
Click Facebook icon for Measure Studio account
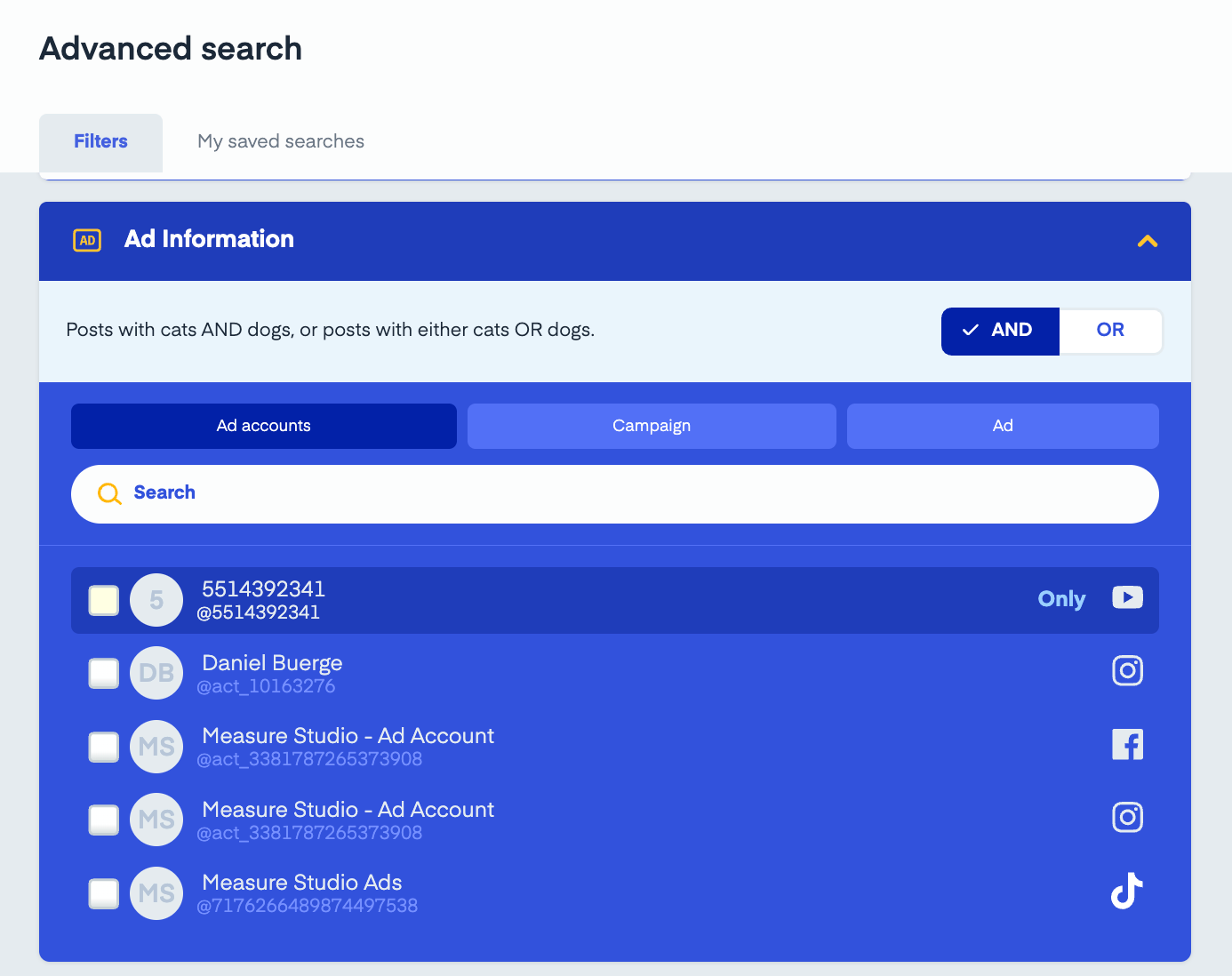click(x=1127, y=744)
